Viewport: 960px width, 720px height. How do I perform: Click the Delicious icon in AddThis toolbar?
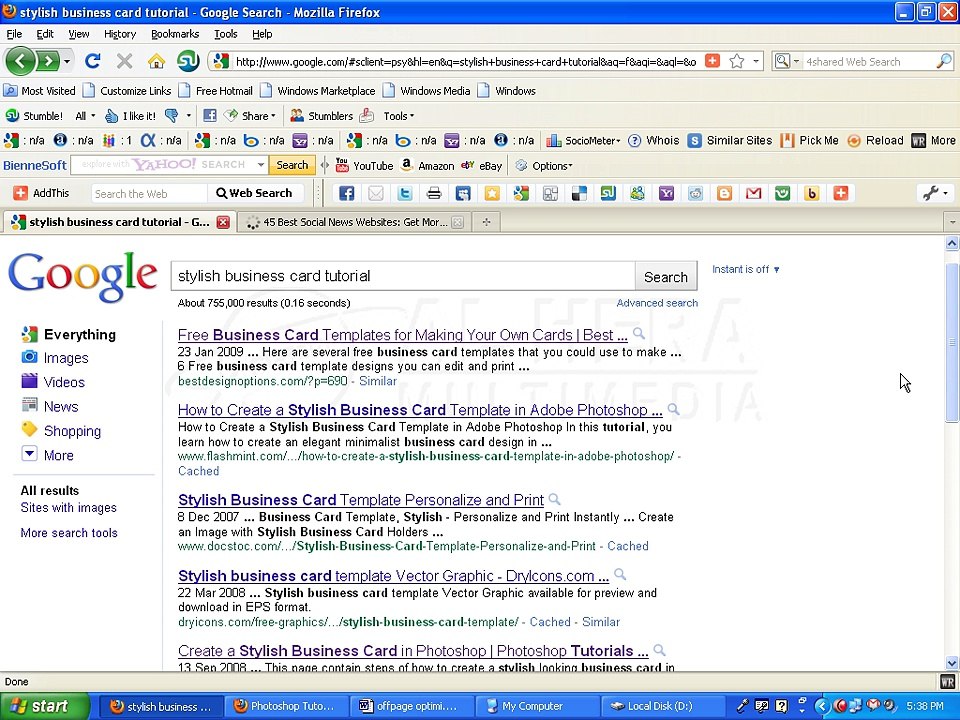[579, 193]
